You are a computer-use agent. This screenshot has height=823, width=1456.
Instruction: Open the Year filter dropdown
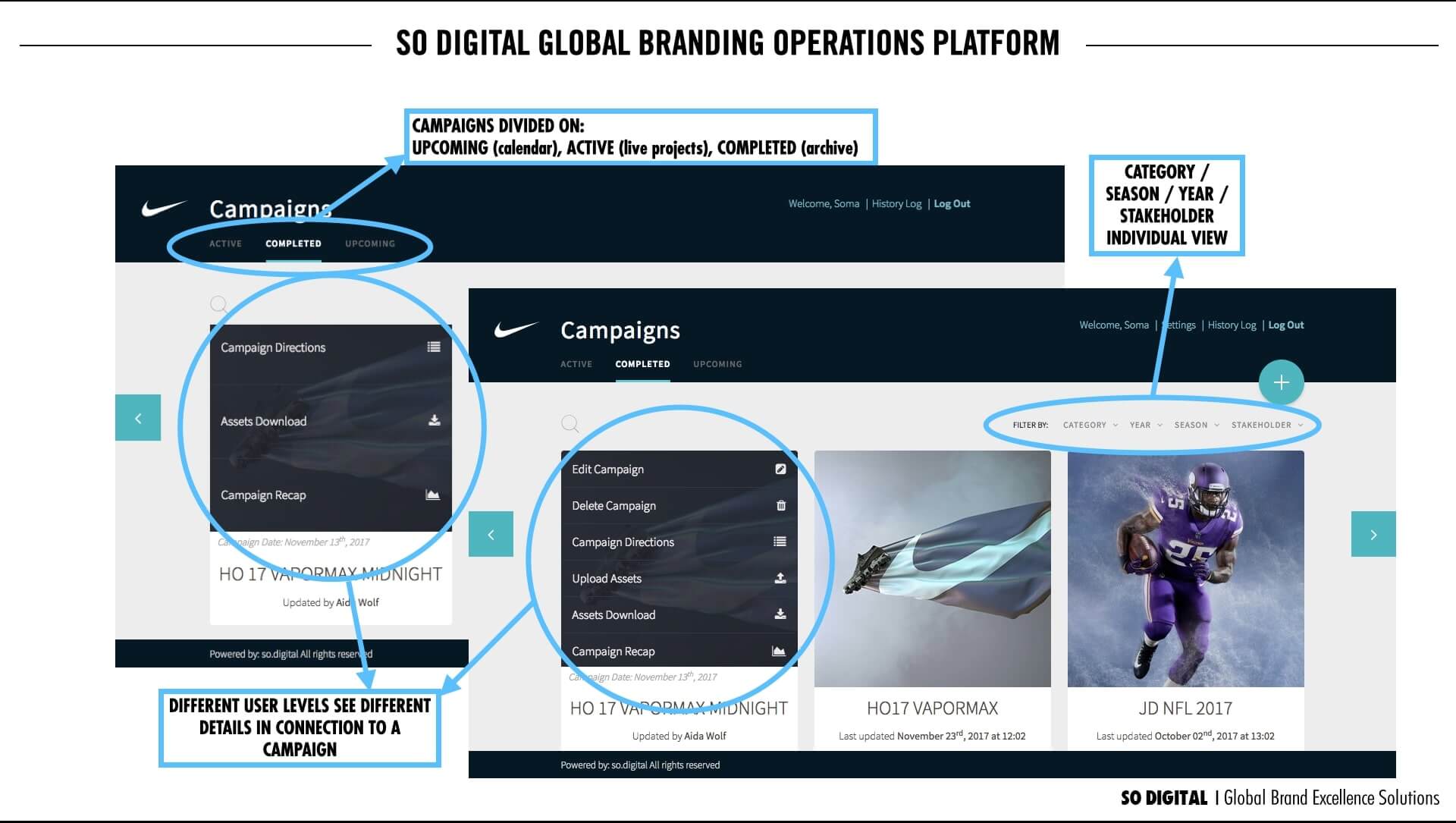[1146, 425]
